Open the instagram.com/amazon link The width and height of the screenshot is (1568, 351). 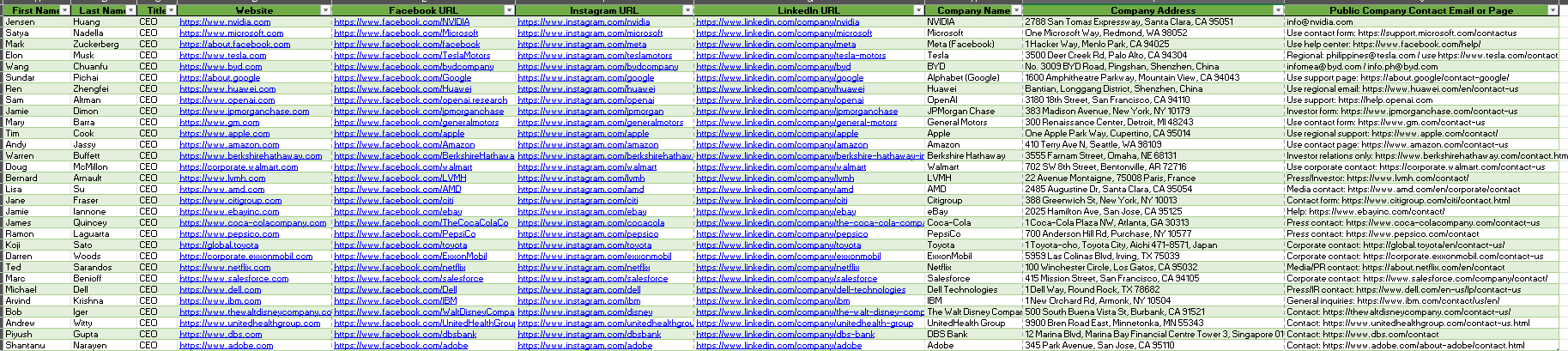click(588, 145)
